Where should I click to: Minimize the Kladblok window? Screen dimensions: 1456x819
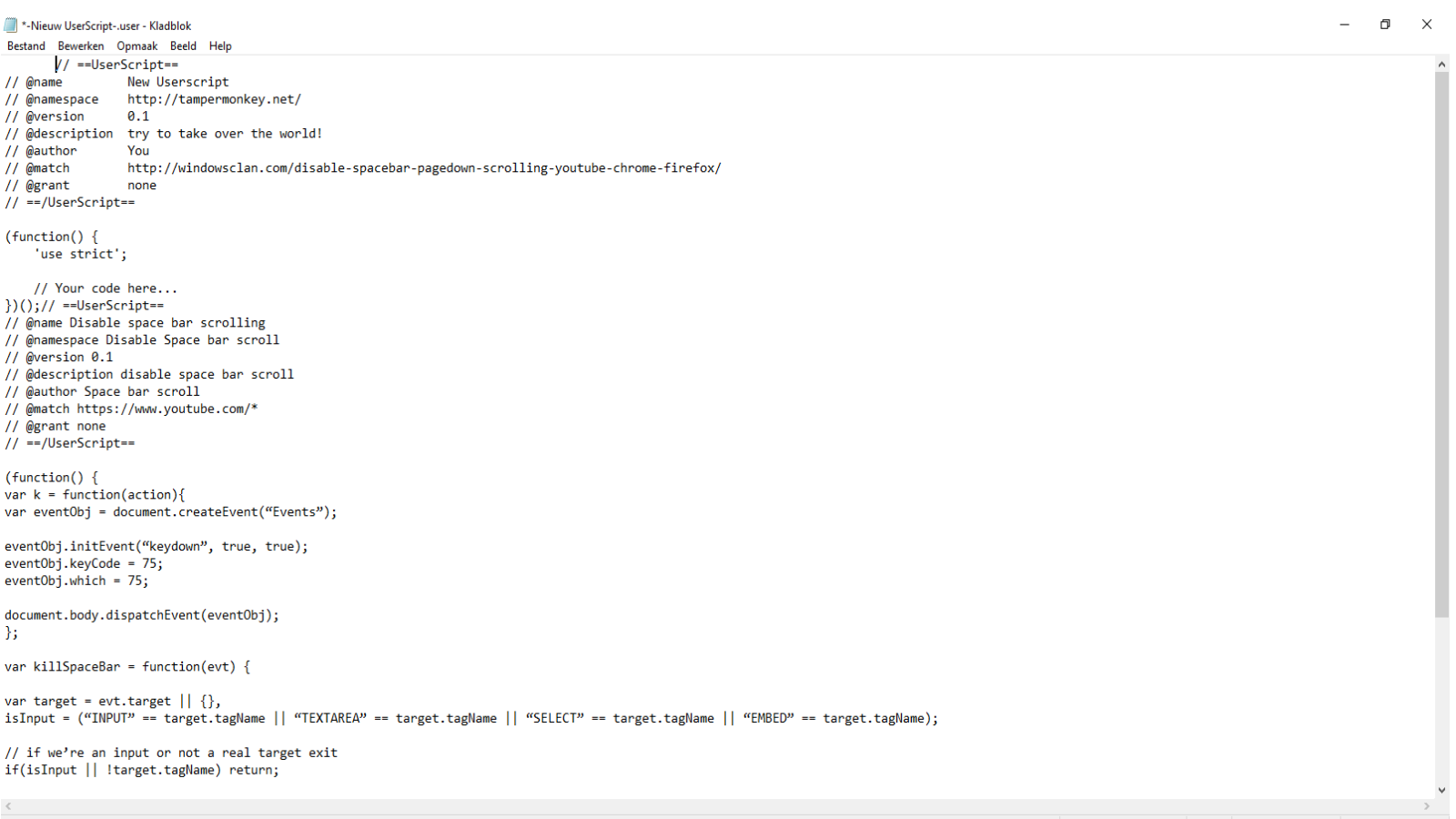(x=1344, y=25)
